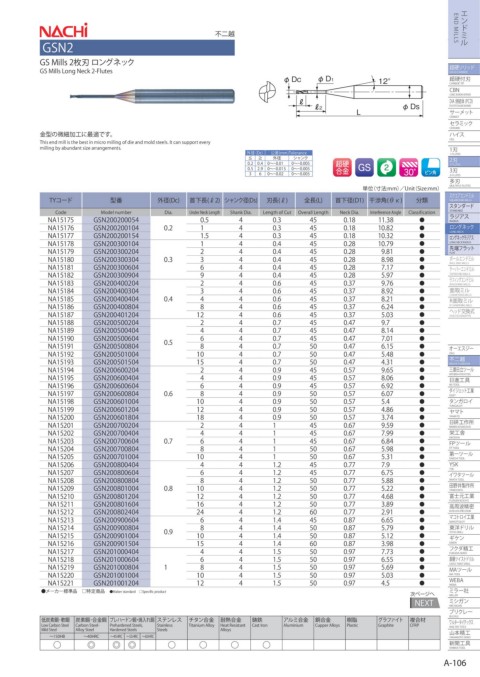Screen dimensions: 480x677
Task: Select the オーエスジー maker tab
Action: click(x=464, y=349)
